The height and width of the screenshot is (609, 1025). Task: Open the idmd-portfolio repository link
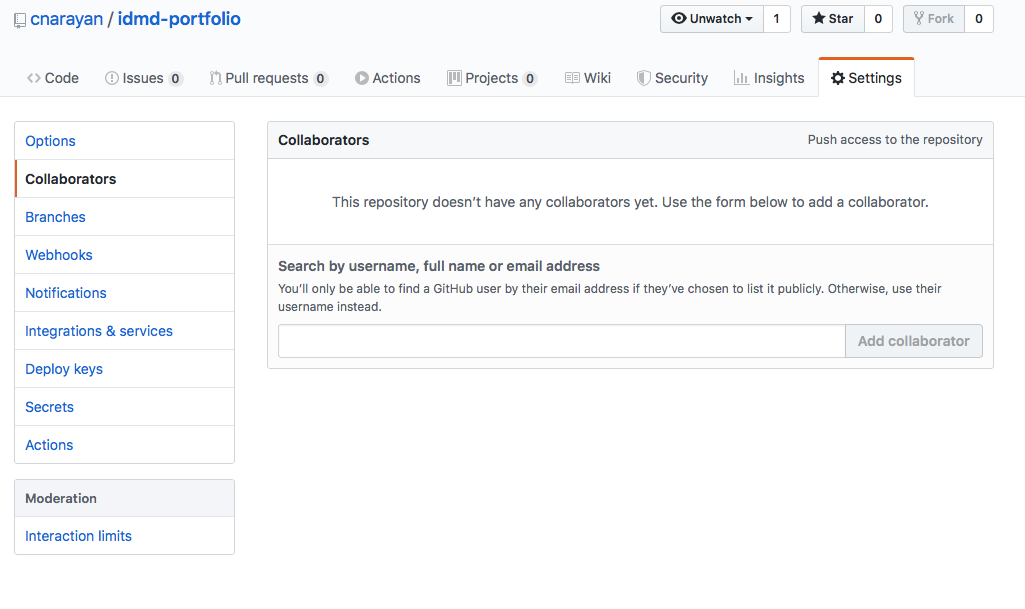click(179, 19)
